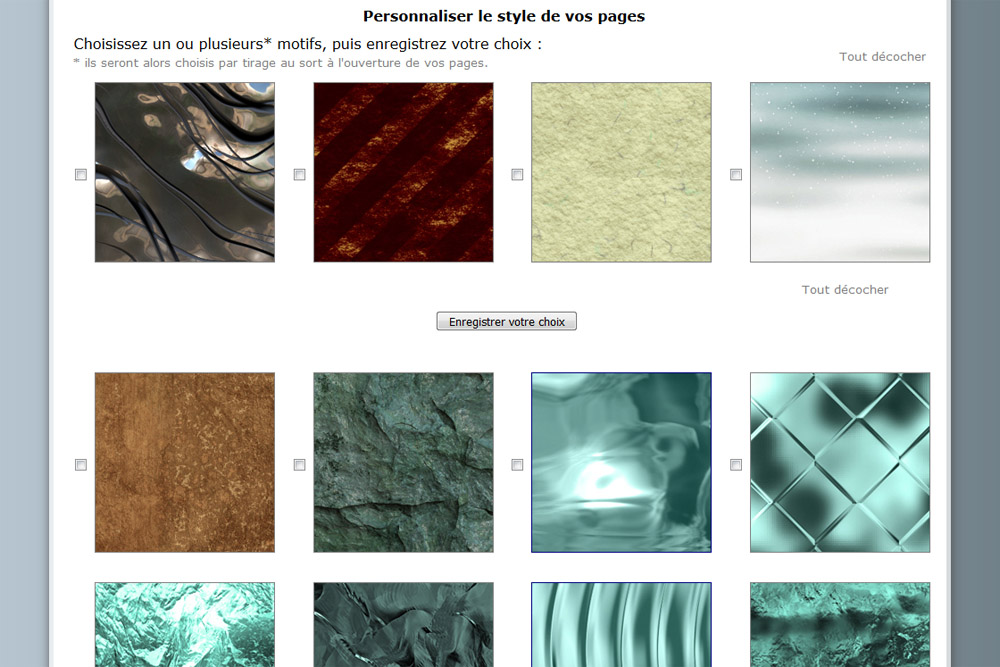This screenshot has height=667, width=1000.
Task: Open the teal liquid swirl thumbnail
Action: [x=621, y=462]
